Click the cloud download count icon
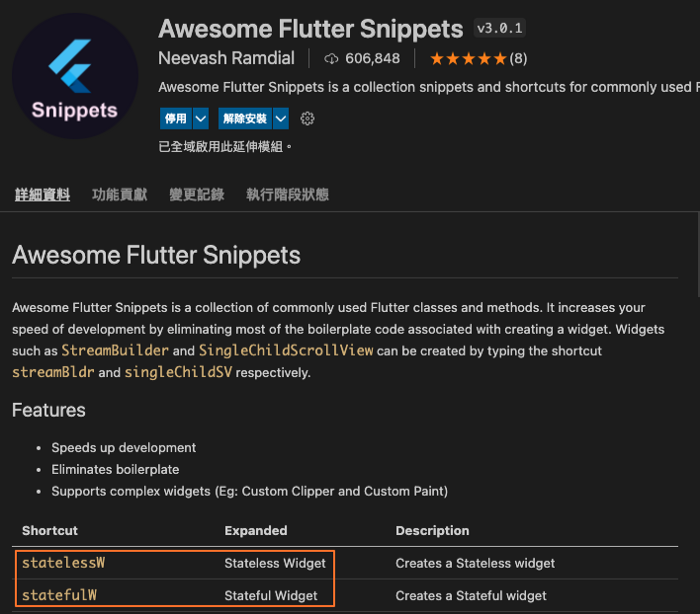The width and height of the screenshot is (700, 614). click(332, 59)
